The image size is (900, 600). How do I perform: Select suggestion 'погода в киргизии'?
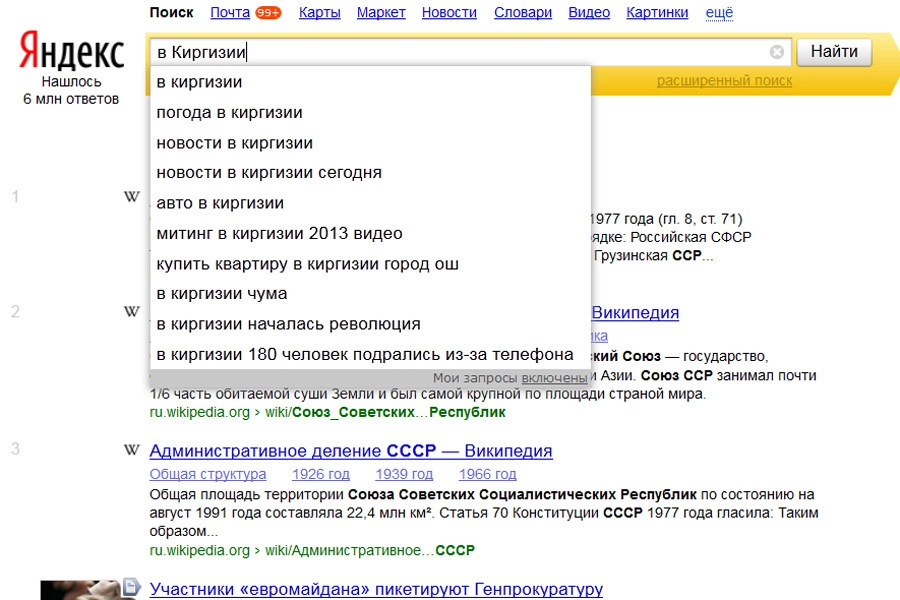click(229, 113)
